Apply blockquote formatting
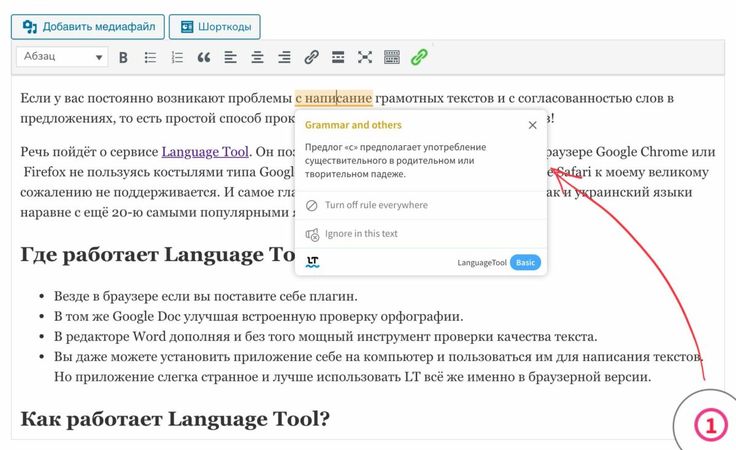This screenshot has height=450, width=736. click(204, 57)
